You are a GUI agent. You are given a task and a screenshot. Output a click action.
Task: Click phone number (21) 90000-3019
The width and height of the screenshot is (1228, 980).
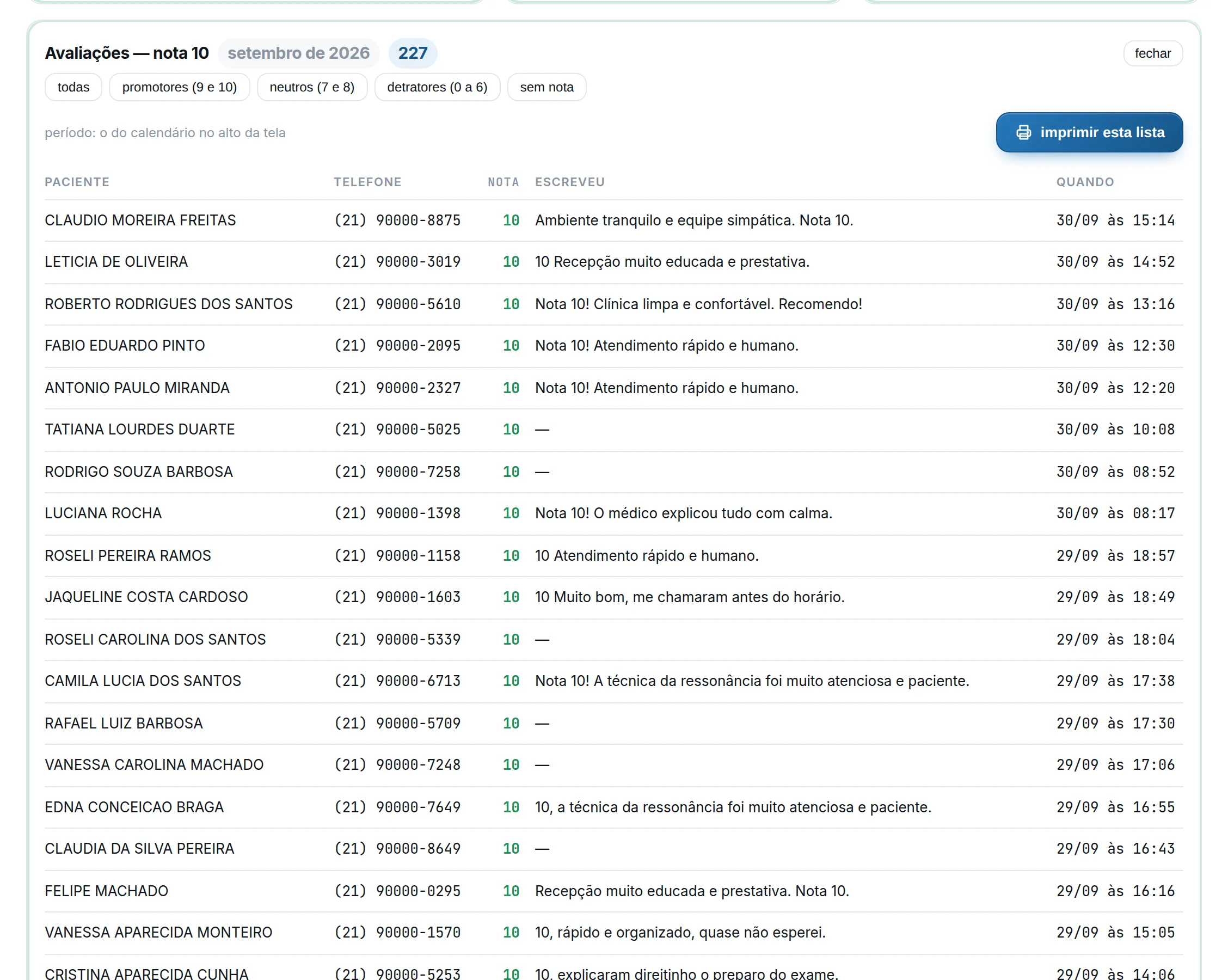tap(397, 261)
